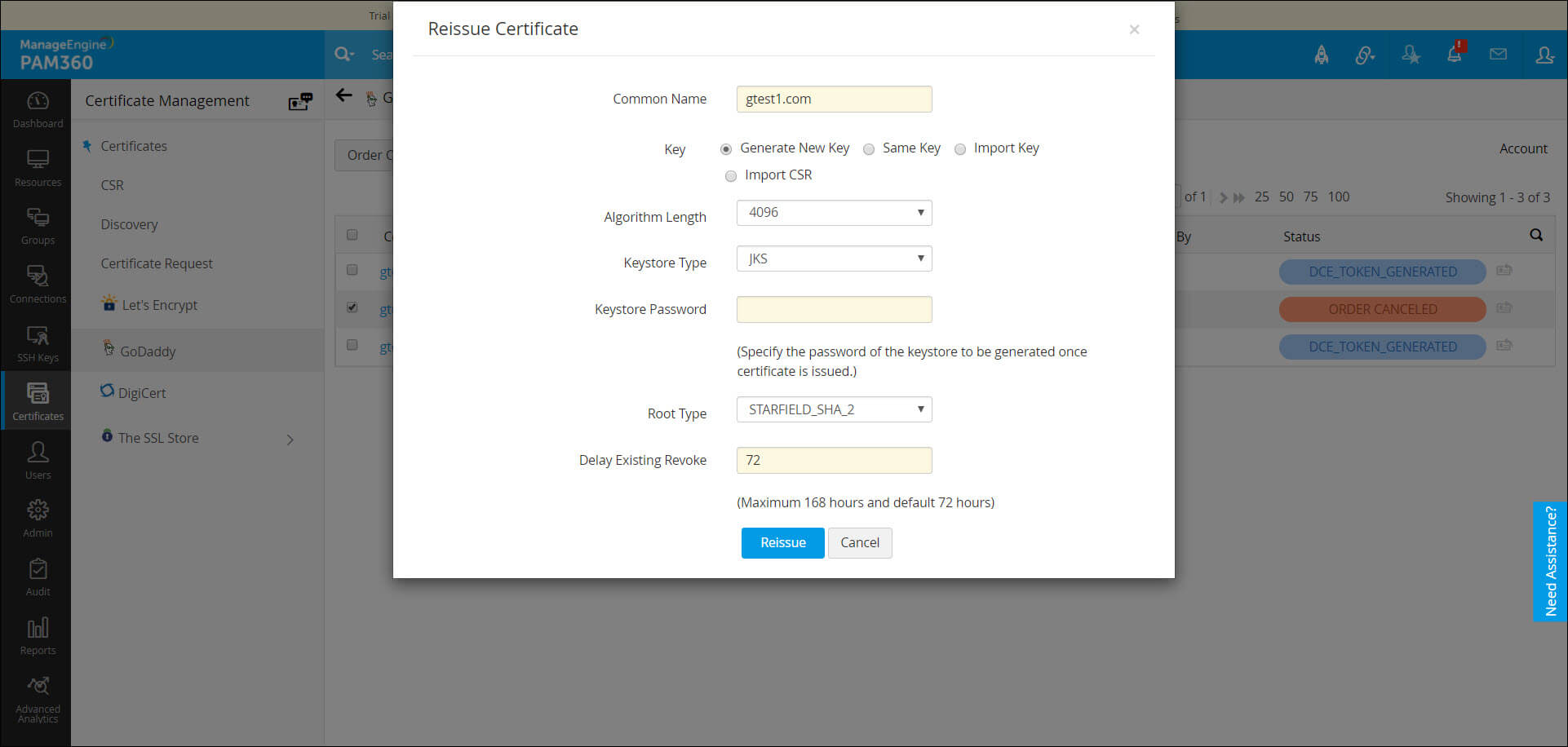Click the search magnifier in the header
The height and width of the screenshot is (747, 1568).
coord(343,55)
